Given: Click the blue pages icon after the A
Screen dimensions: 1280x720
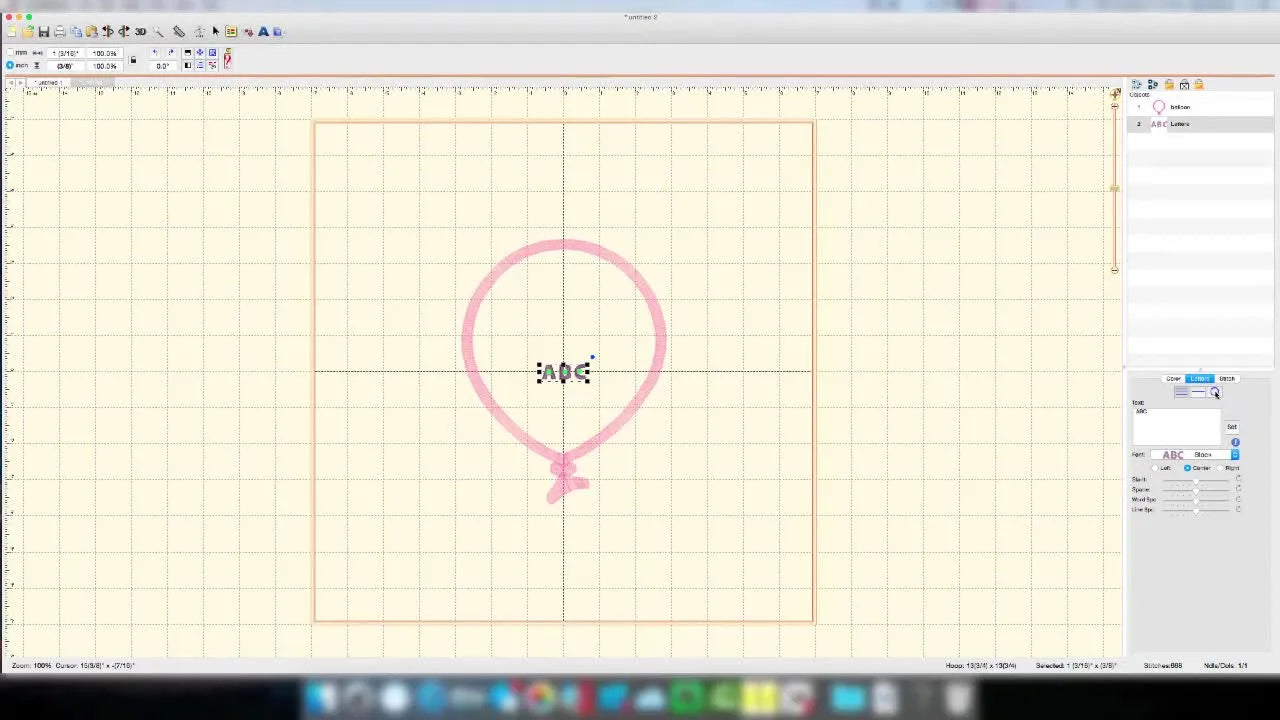Looking at the screenshot, I should click(278, 32).
